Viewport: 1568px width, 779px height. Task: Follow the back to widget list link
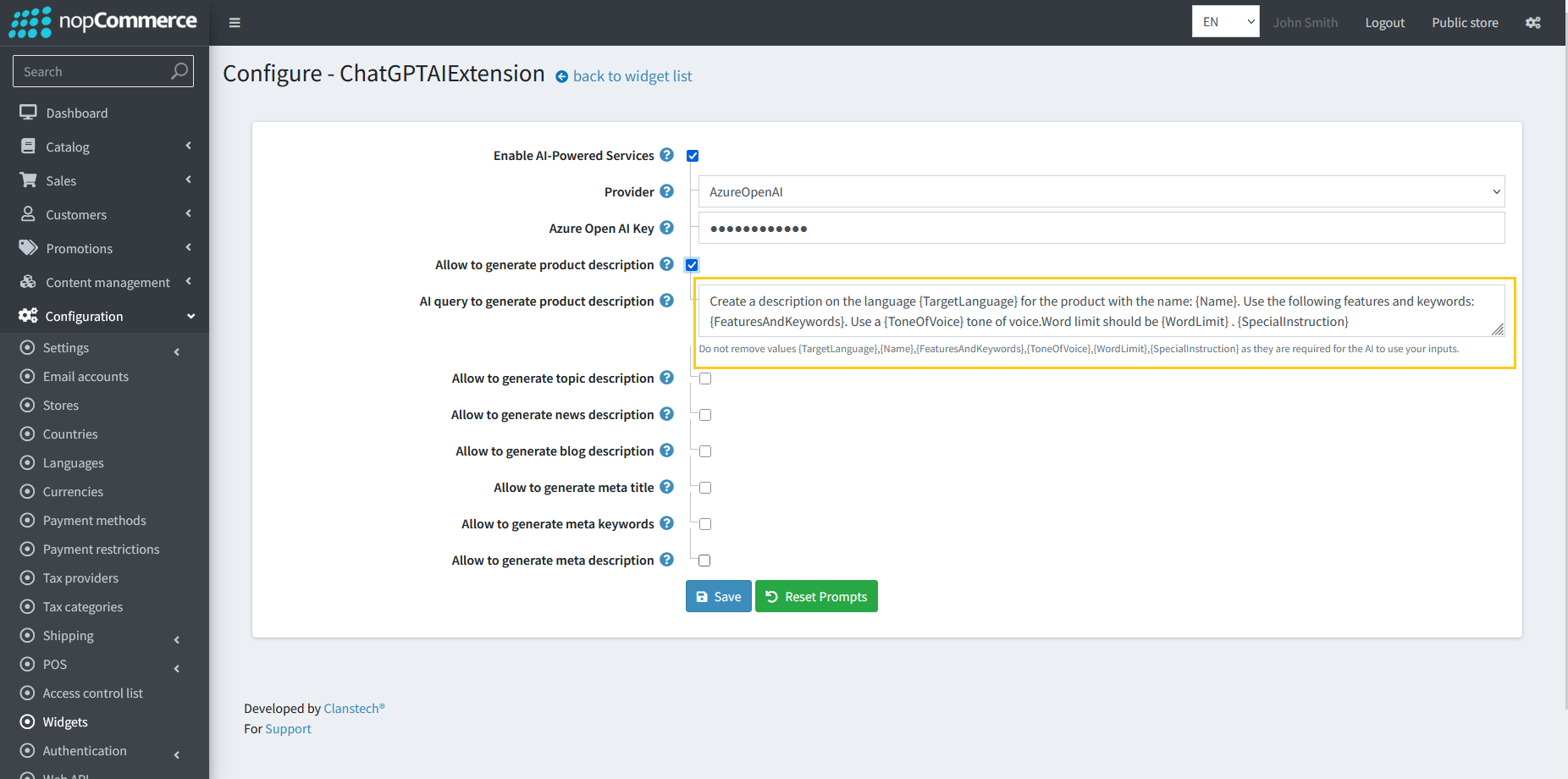pyautogui.click(x=632, y=75)
